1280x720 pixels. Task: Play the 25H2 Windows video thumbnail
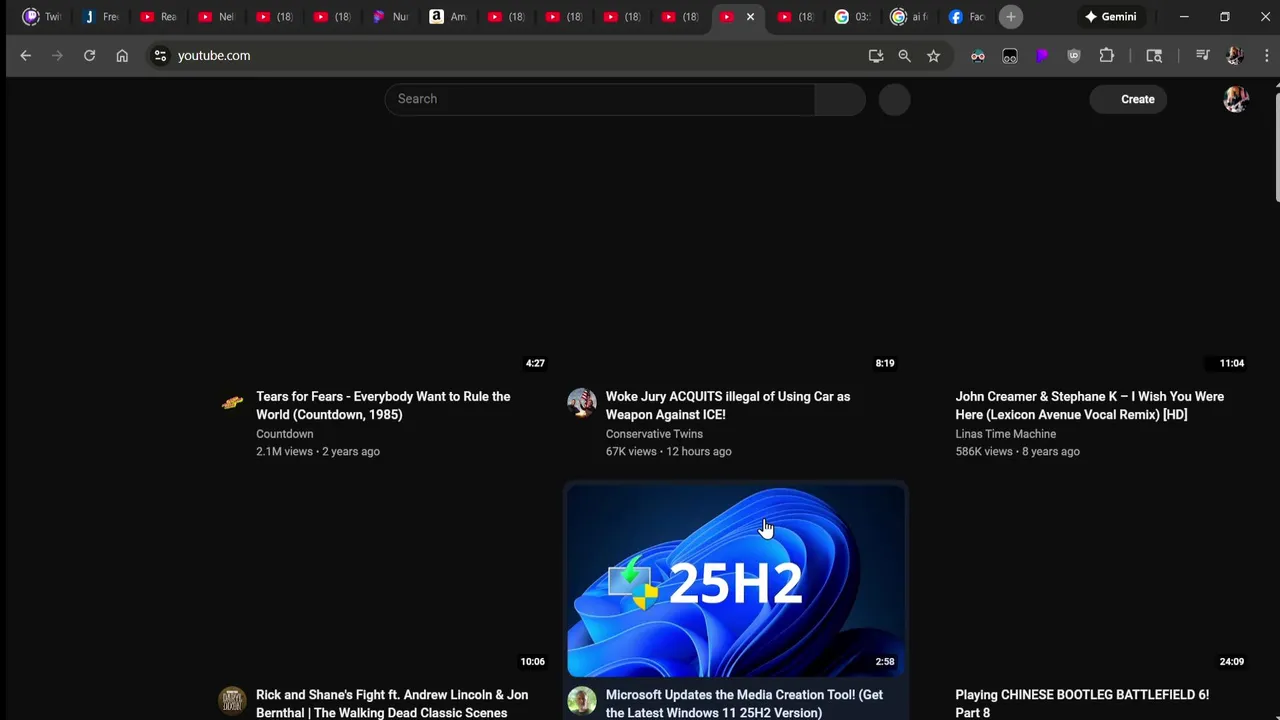pyautogui.click(x=736, y=581)
